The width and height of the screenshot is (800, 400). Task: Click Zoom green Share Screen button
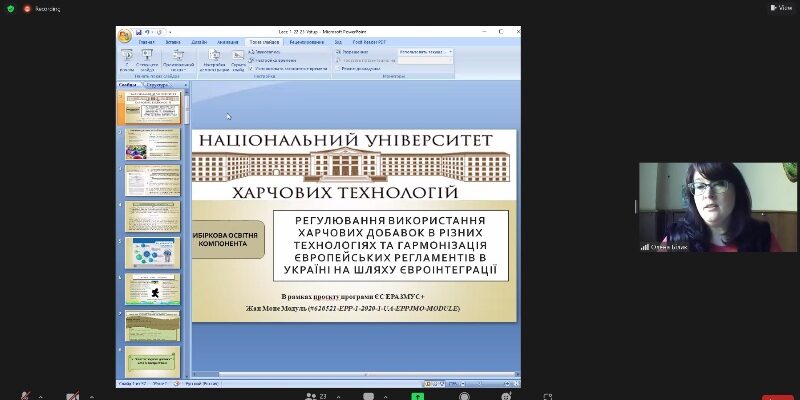click(417, 396)
